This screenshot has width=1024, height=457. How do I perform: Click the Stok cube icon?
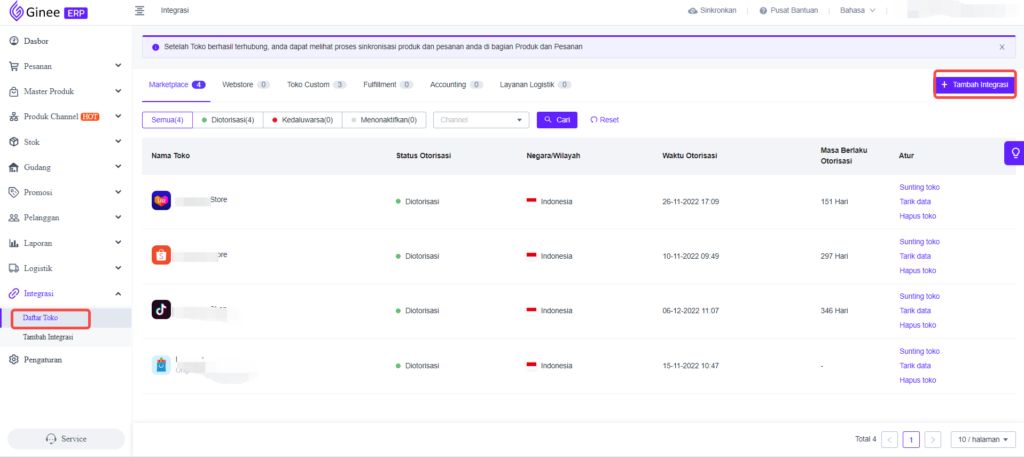coord(14,142)
